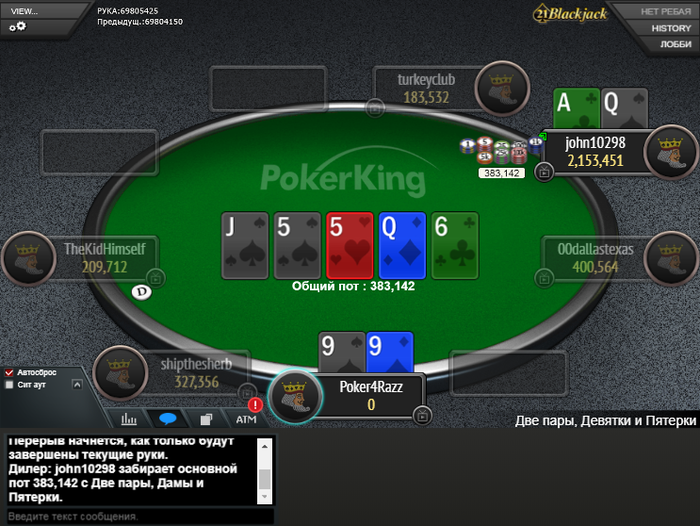Viewport: 700px width, 526px height.
Task: Click the red exclamation alert icon
Action: pos(255,405)
